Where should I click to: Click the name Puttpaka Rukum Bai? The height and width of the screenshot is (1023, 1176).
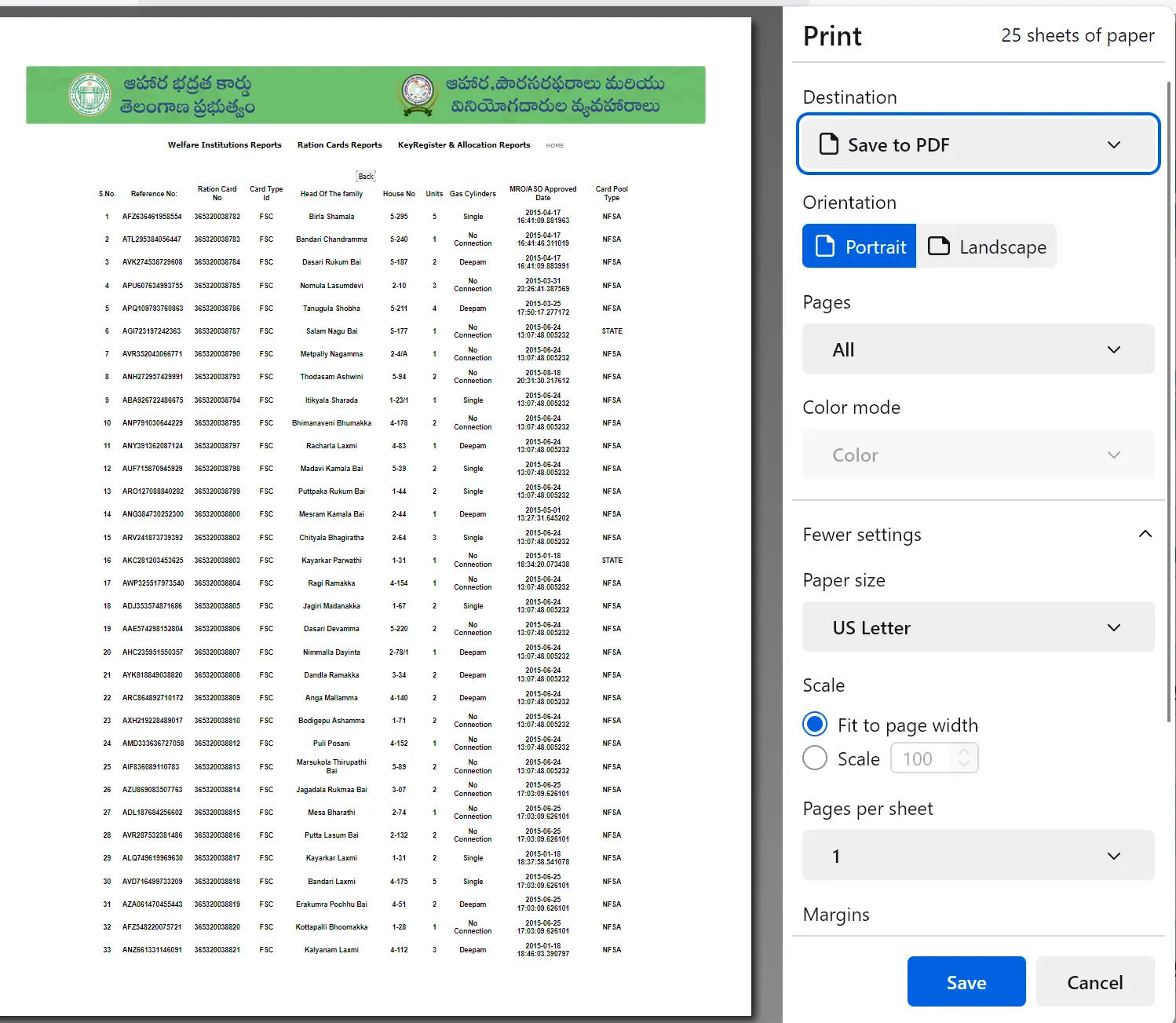(331, 491)
